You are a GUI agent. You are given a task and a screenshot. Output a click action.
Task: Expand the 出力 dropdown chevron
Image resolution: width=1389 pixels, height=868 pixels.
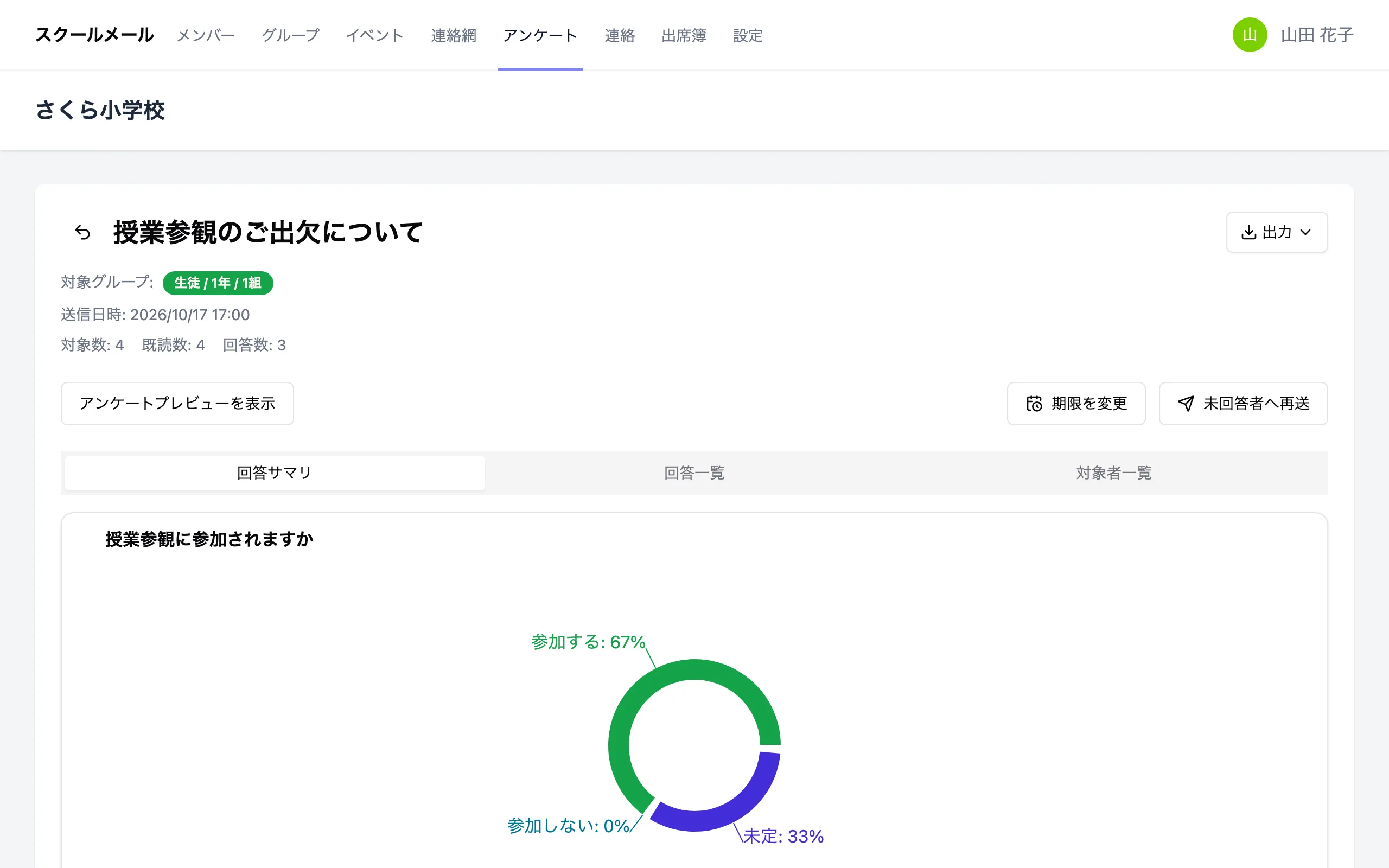pyautogui.click(x=1306, y=233)
